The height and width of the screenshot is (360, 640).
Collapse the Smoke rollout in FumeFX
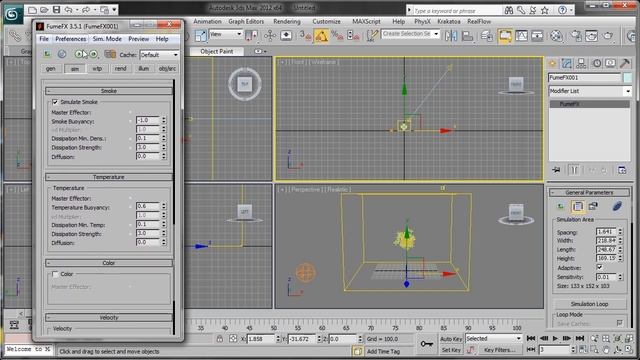point(109,91)
